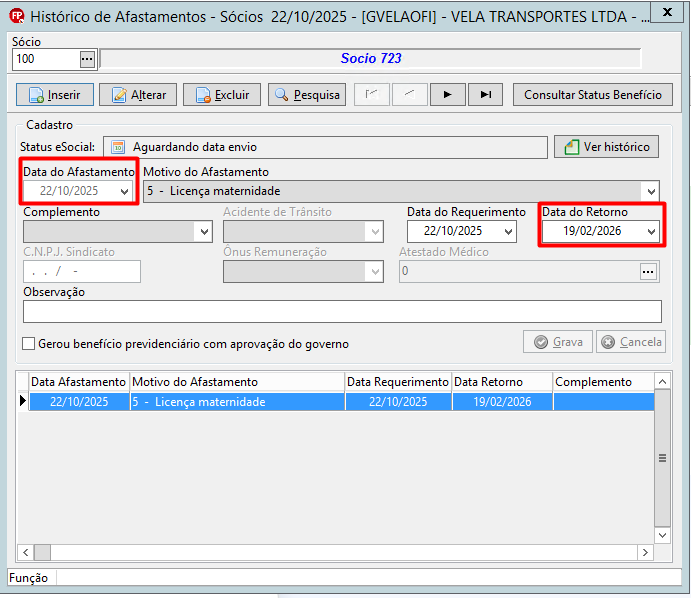Close the Histórico de Afastamentos window
The image size is (691, 598).
pyautogui.click(x=667, y=12)
